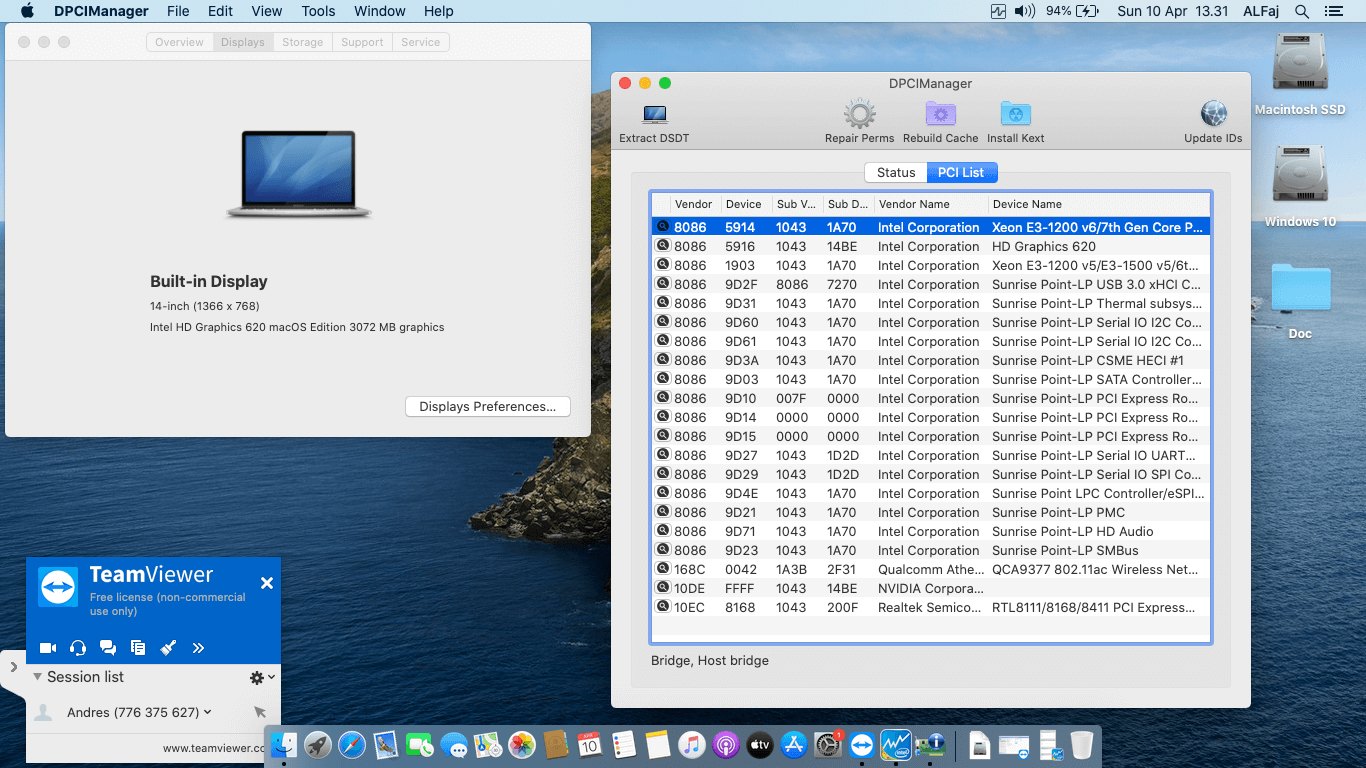Viewport: 1366px width, 768px height.
Task: Click the Displays Preferences button
Action: 487,407
